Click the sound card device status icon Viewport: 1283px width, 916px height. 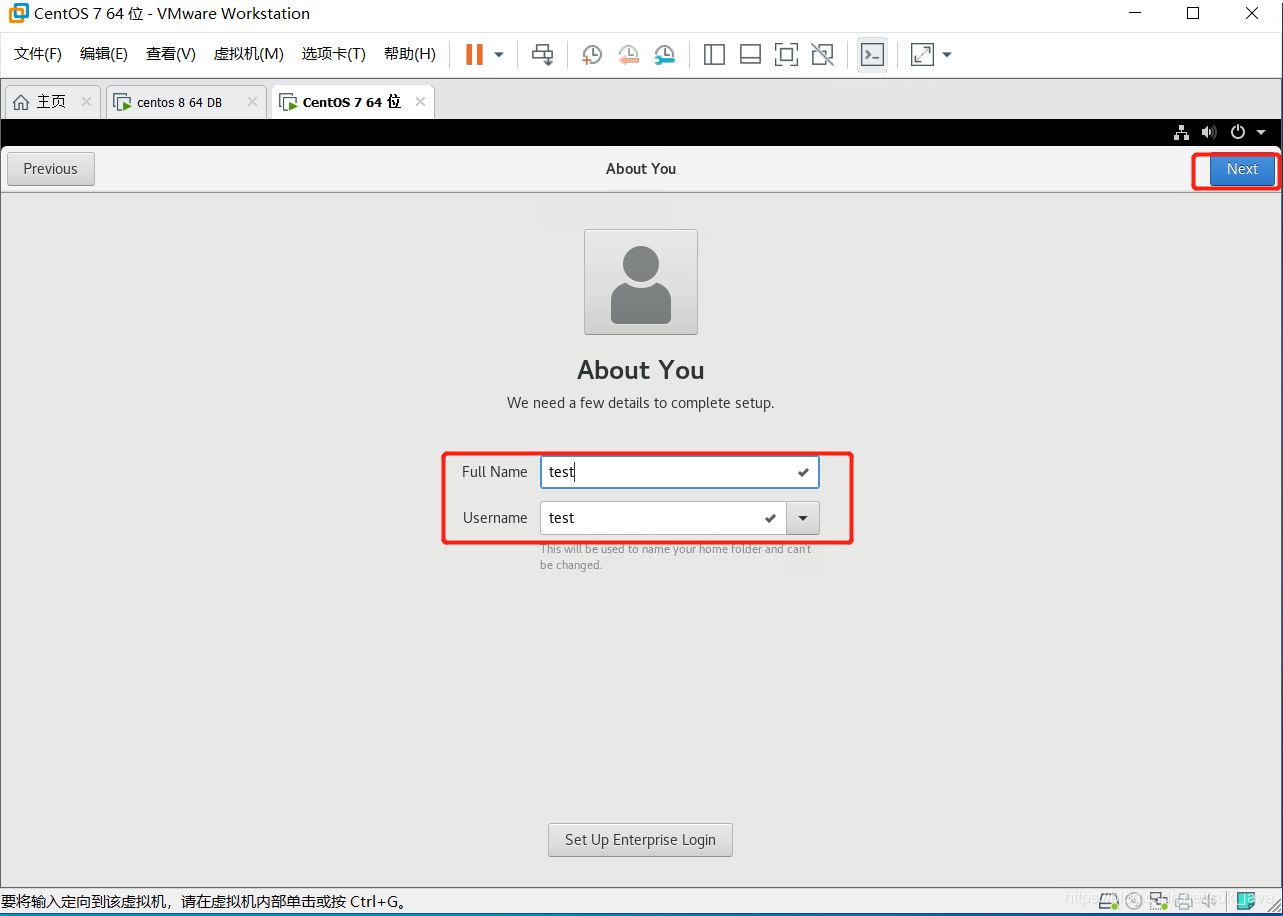1208,901
